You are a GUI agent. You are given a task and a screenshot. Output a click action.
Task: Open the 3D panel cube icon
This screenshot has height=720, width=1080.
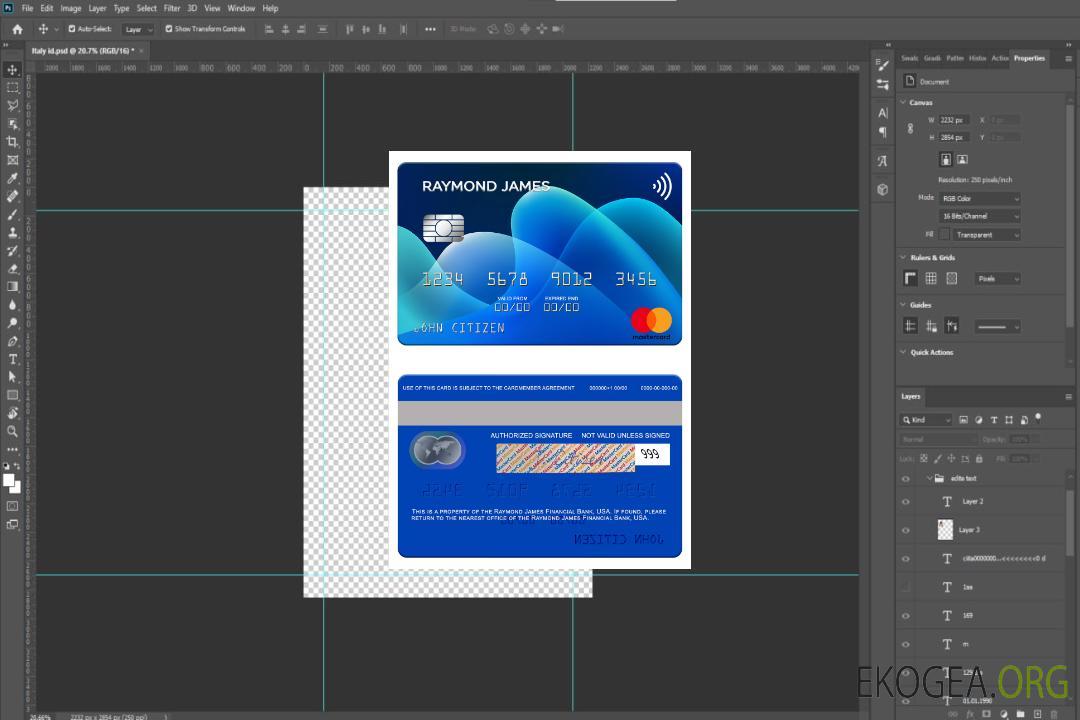[882, 189]
